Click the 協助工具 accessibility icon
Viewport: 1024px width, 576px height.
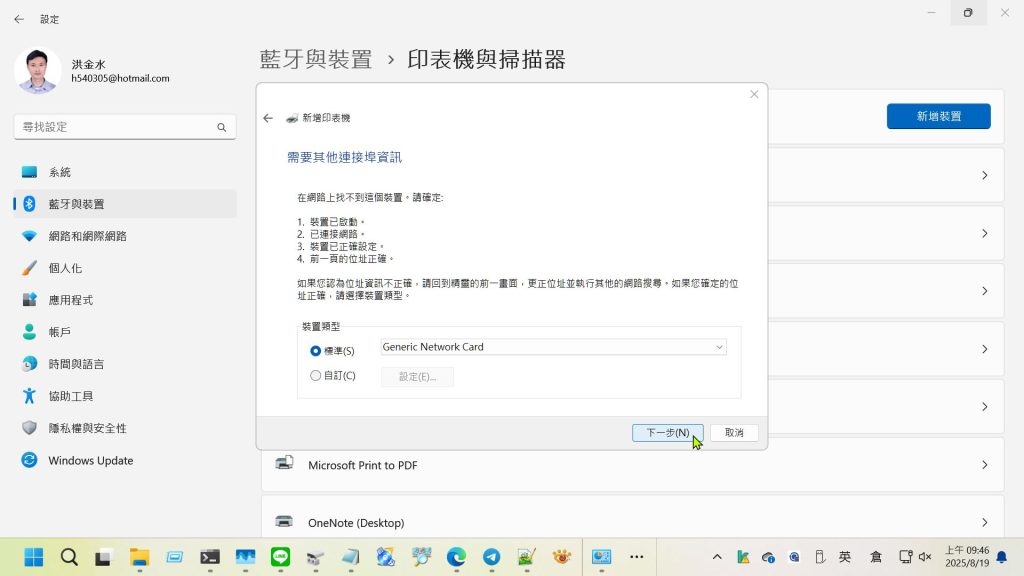(29, 396)
